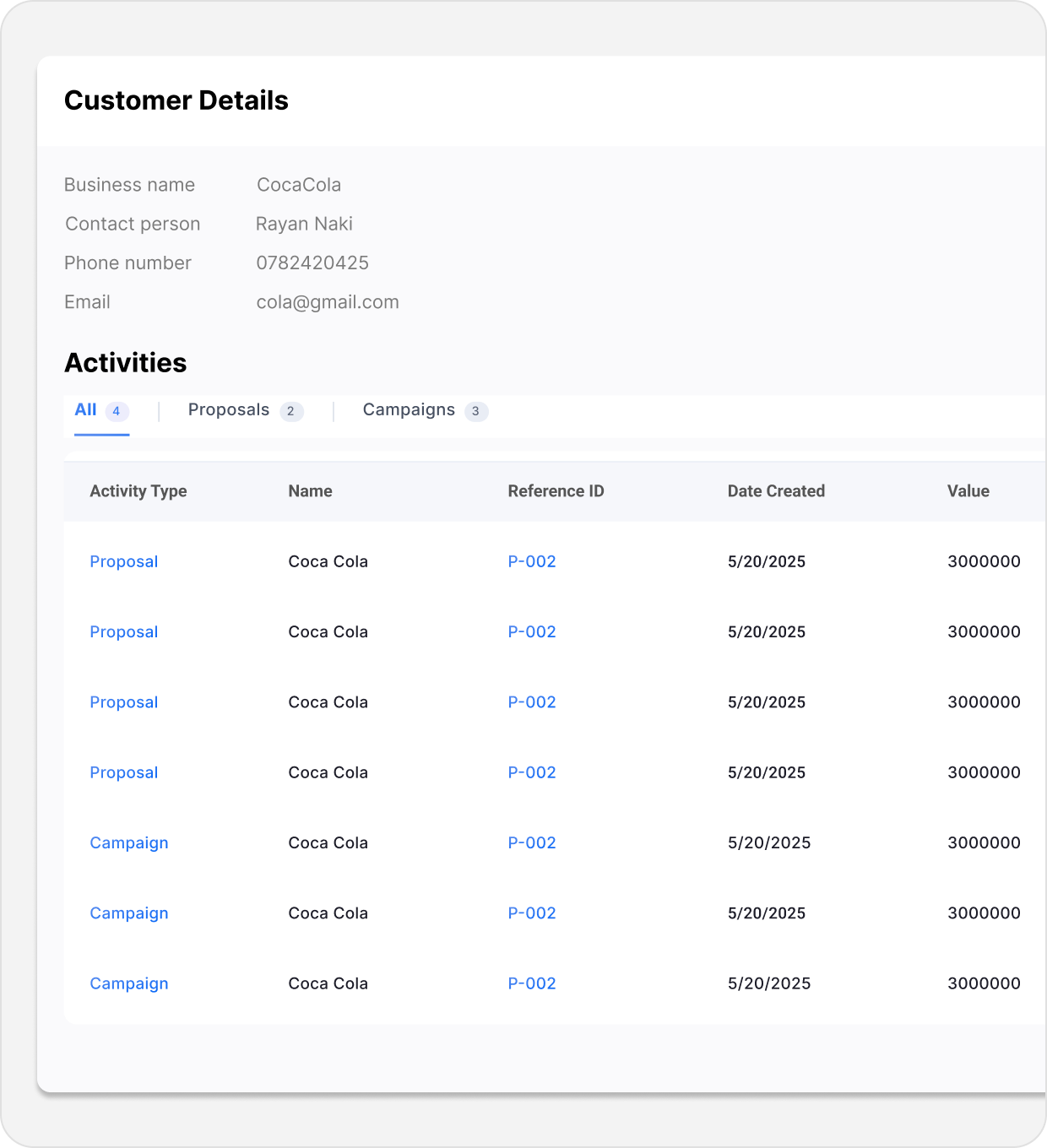Click the email cola@gmail.com
Screen dimensions: 1047x1148
pos(328,302)
